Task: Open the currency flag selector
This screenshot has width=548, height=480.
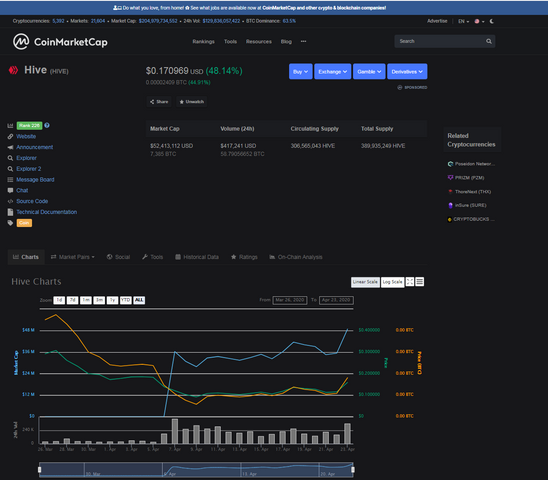Action: 479,21
